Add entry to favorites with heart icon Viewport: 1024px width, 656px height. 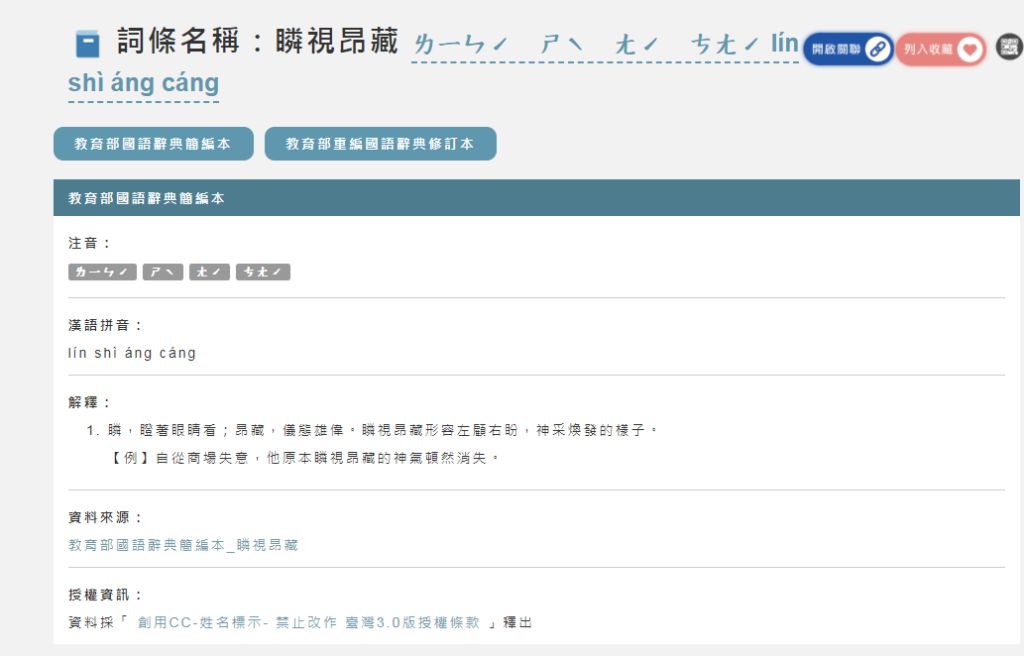pyautogui.click(x=968, y=49)
